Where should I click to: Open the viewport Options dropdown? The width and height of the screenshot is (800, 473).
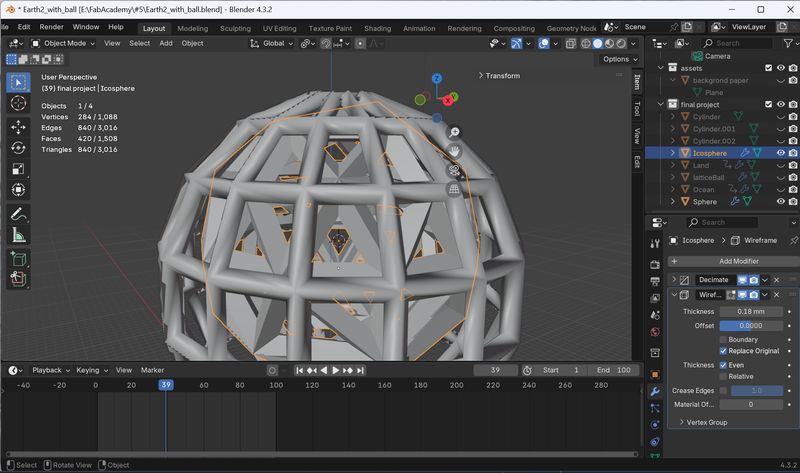point(620,59)
